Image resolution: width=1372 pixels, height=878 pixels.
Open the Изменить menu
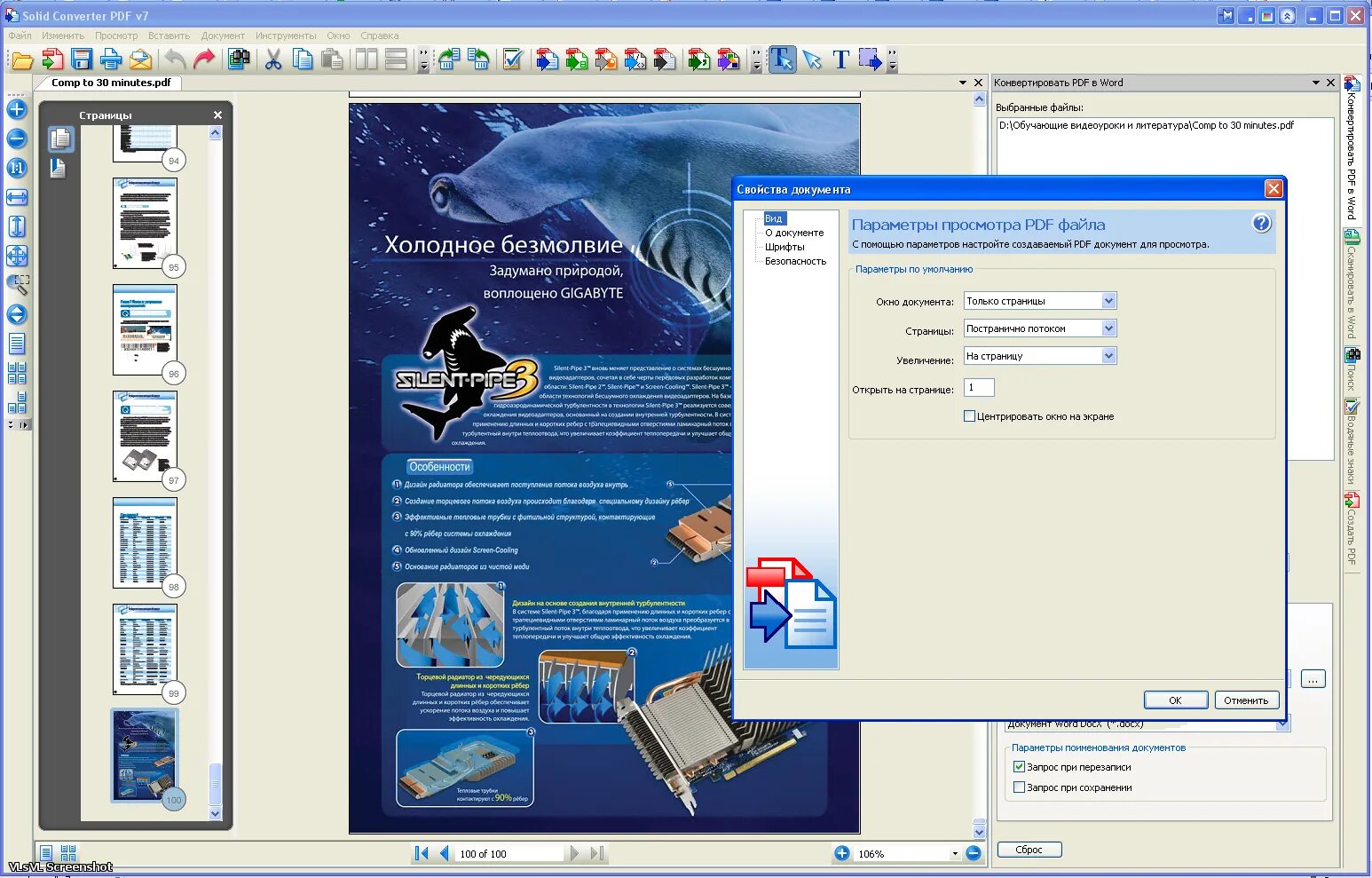coord(63,36)
